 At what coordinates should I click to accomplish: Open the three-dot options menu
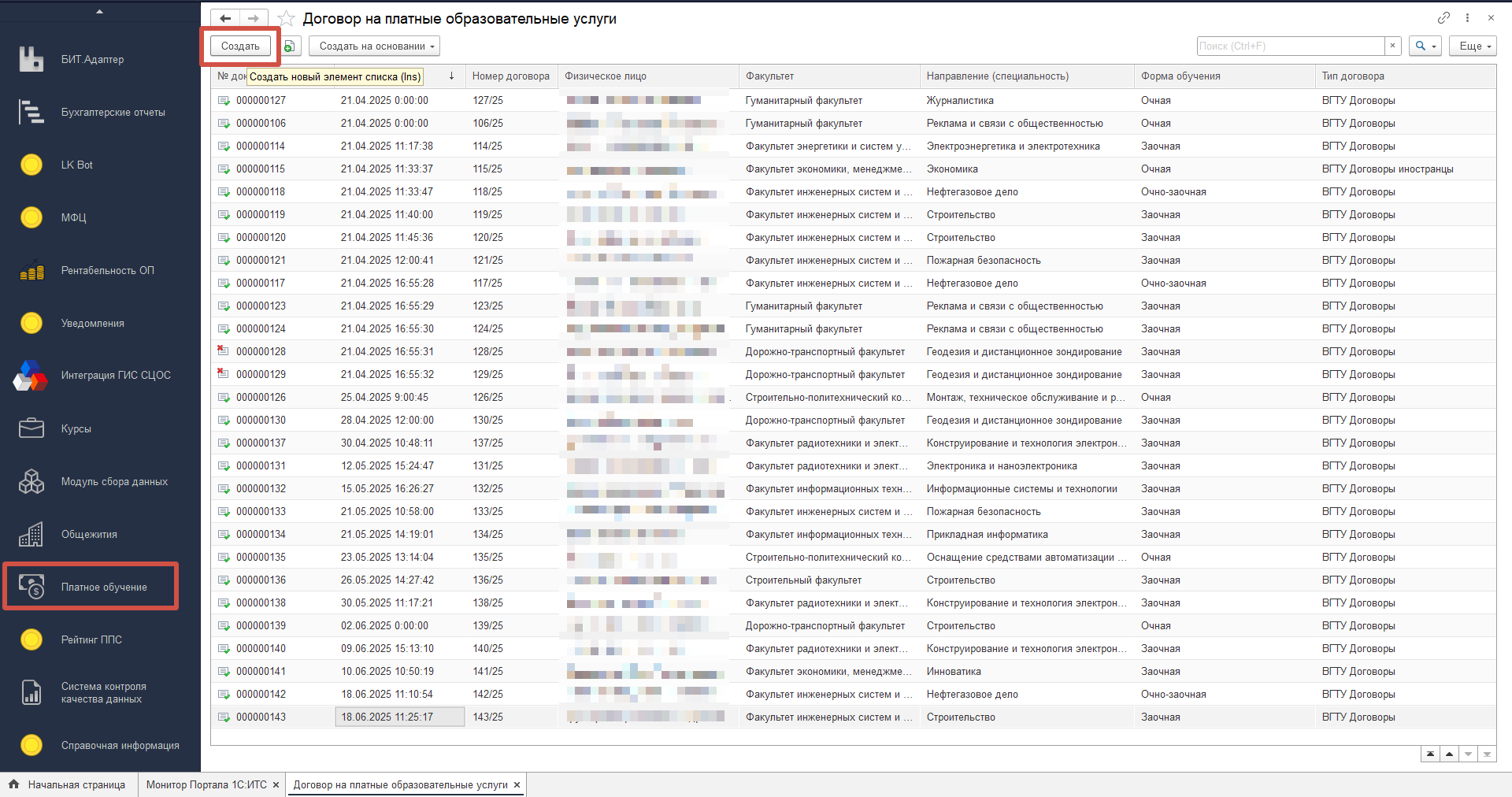point(1467,17)
